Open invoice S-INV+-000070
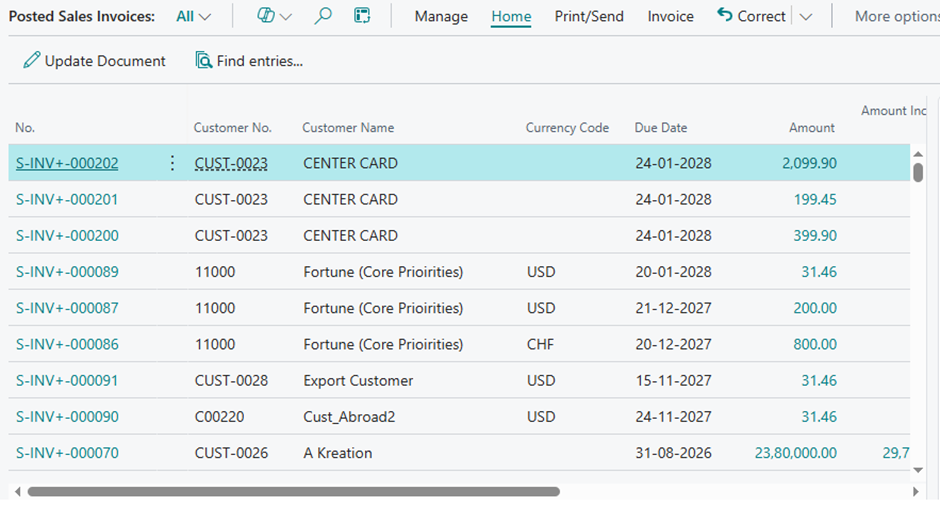 click(x=67, y=453)
